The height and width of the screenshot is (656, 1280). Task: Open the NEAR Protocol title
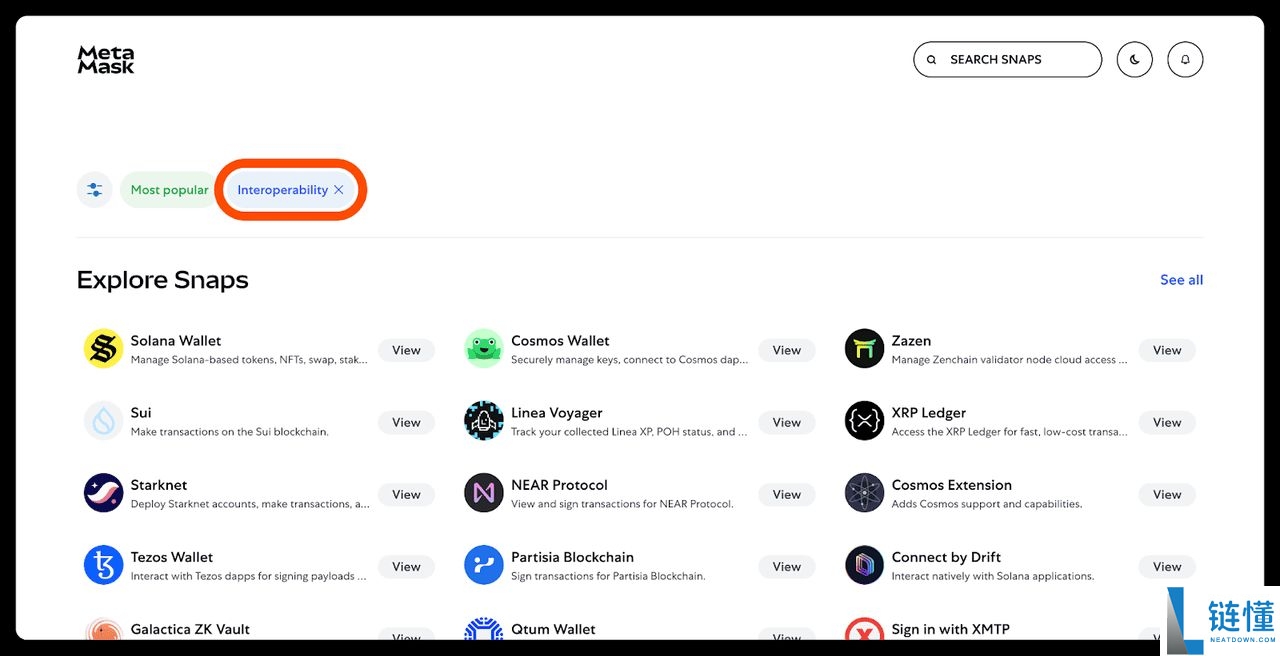pyautogui.click(x=559, y=485)
